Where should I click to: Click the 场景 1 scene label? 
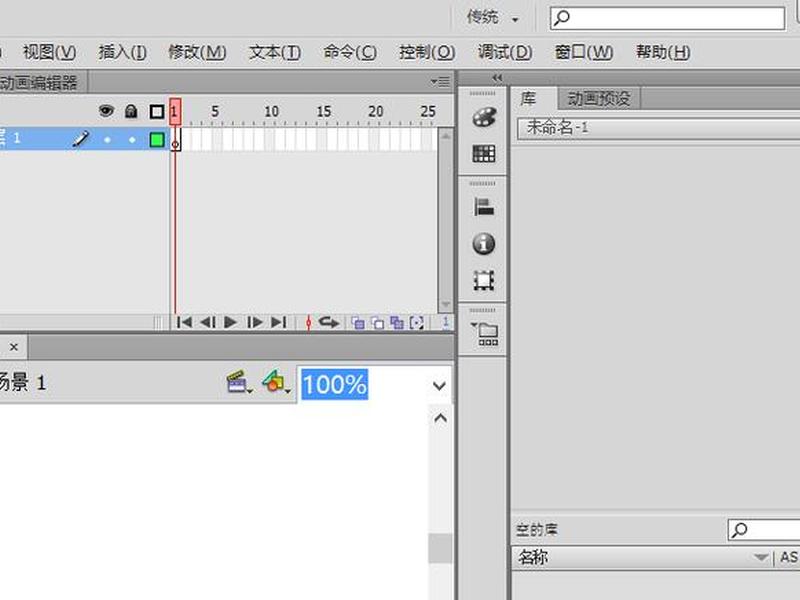point(23,382)
